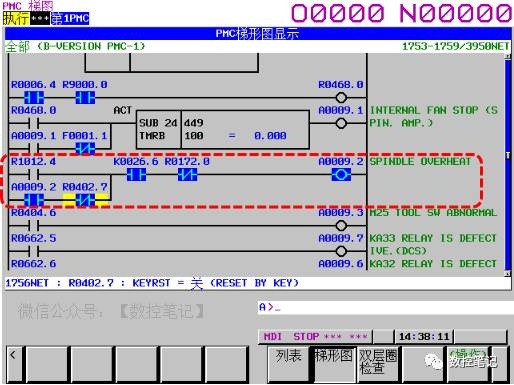Click the 第1PMC indicator label

pyautogui.click(x=70, y=18)
